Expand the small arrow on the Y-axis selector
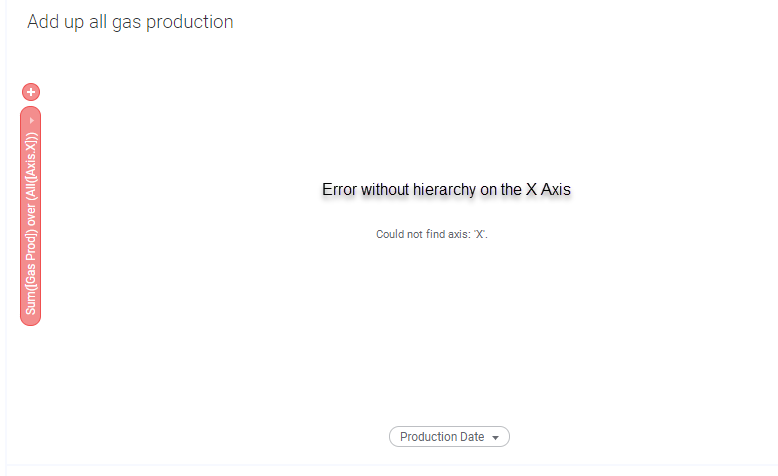Screen dimensions: 778x476 coord(31,121)
